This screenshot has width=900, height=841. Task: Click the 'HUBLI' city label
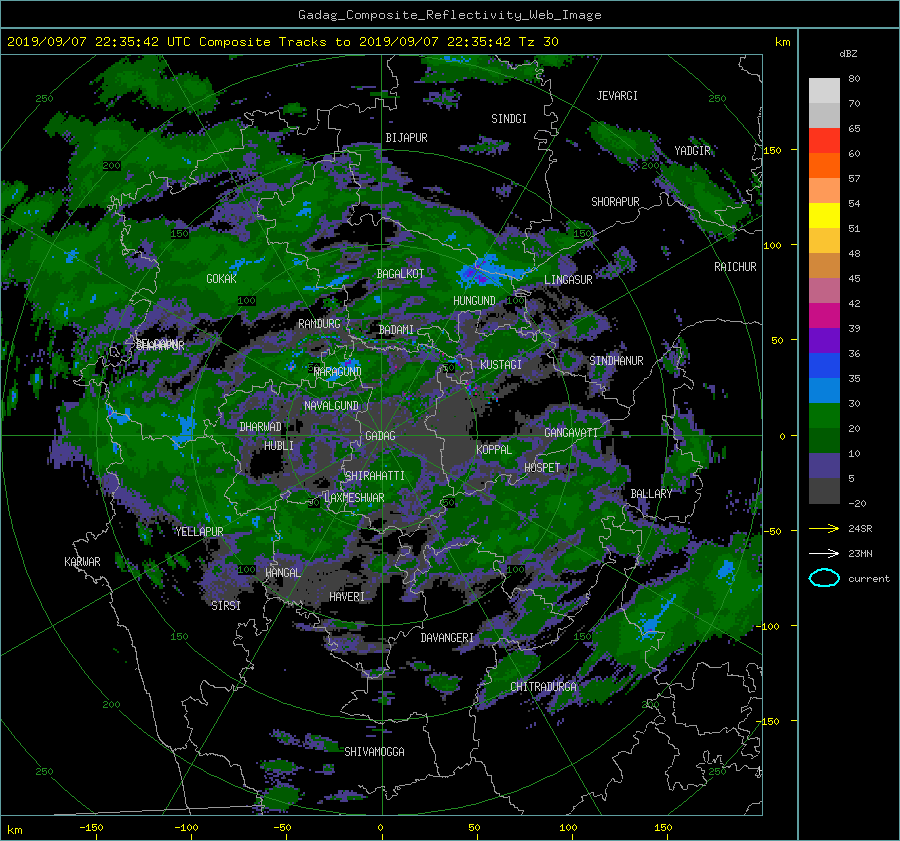point(278,446)
